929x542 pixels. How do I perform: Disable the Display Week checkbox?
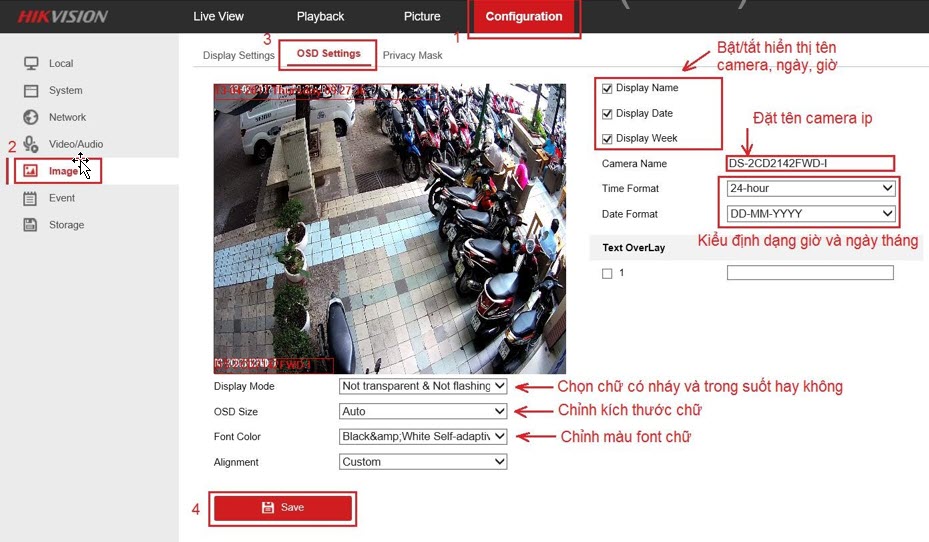pyautogui.click(x=607, y=138)
